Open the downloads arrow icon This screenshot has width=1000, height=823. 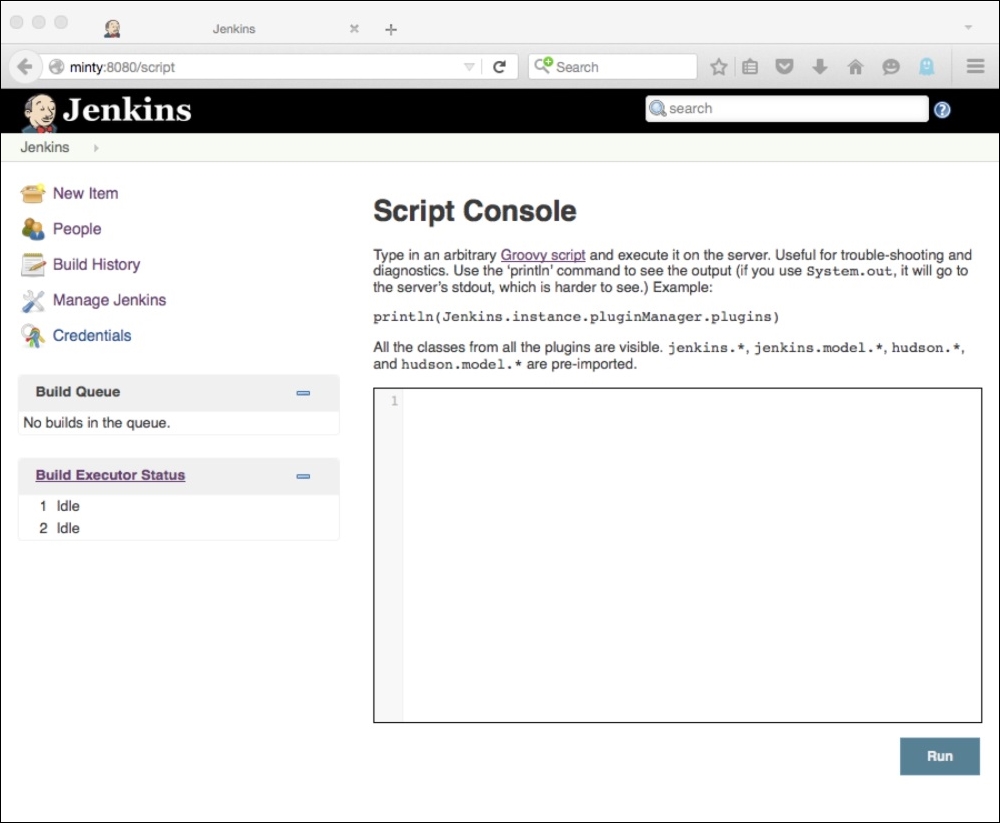coord(820,66)
